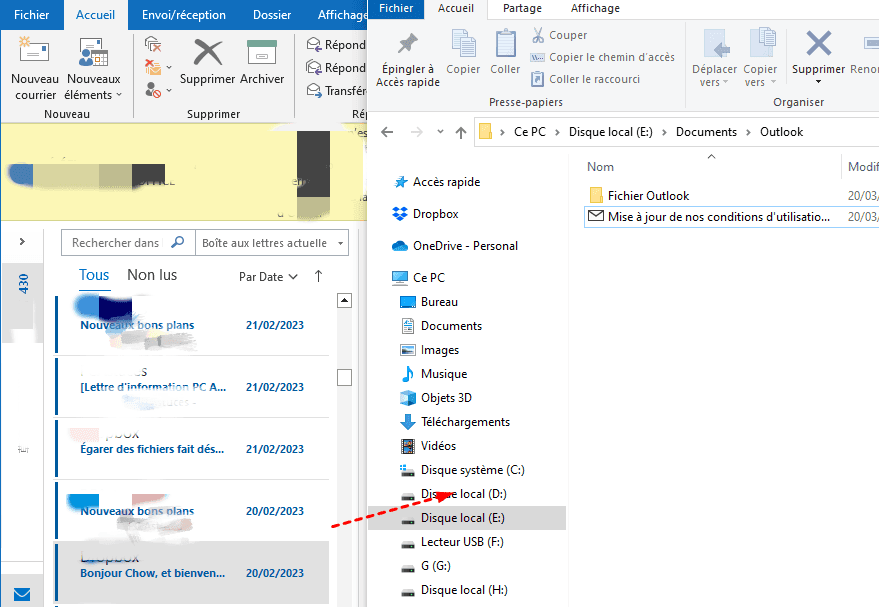Select Disque local (D:) in the tree
Viewport: 879px width, 607px height.
tap(463, 494)
